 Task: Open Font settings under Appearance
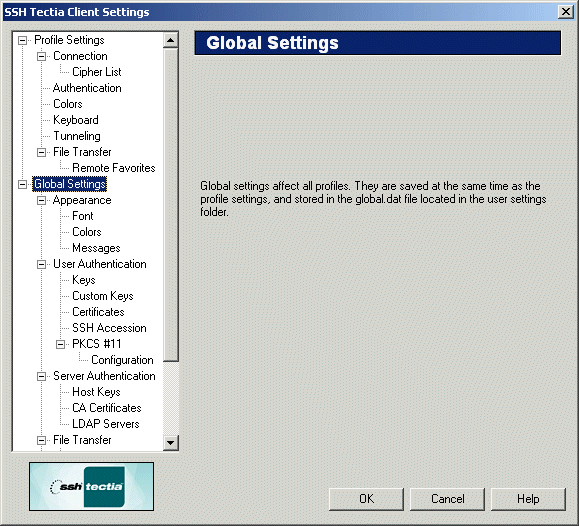83,216
